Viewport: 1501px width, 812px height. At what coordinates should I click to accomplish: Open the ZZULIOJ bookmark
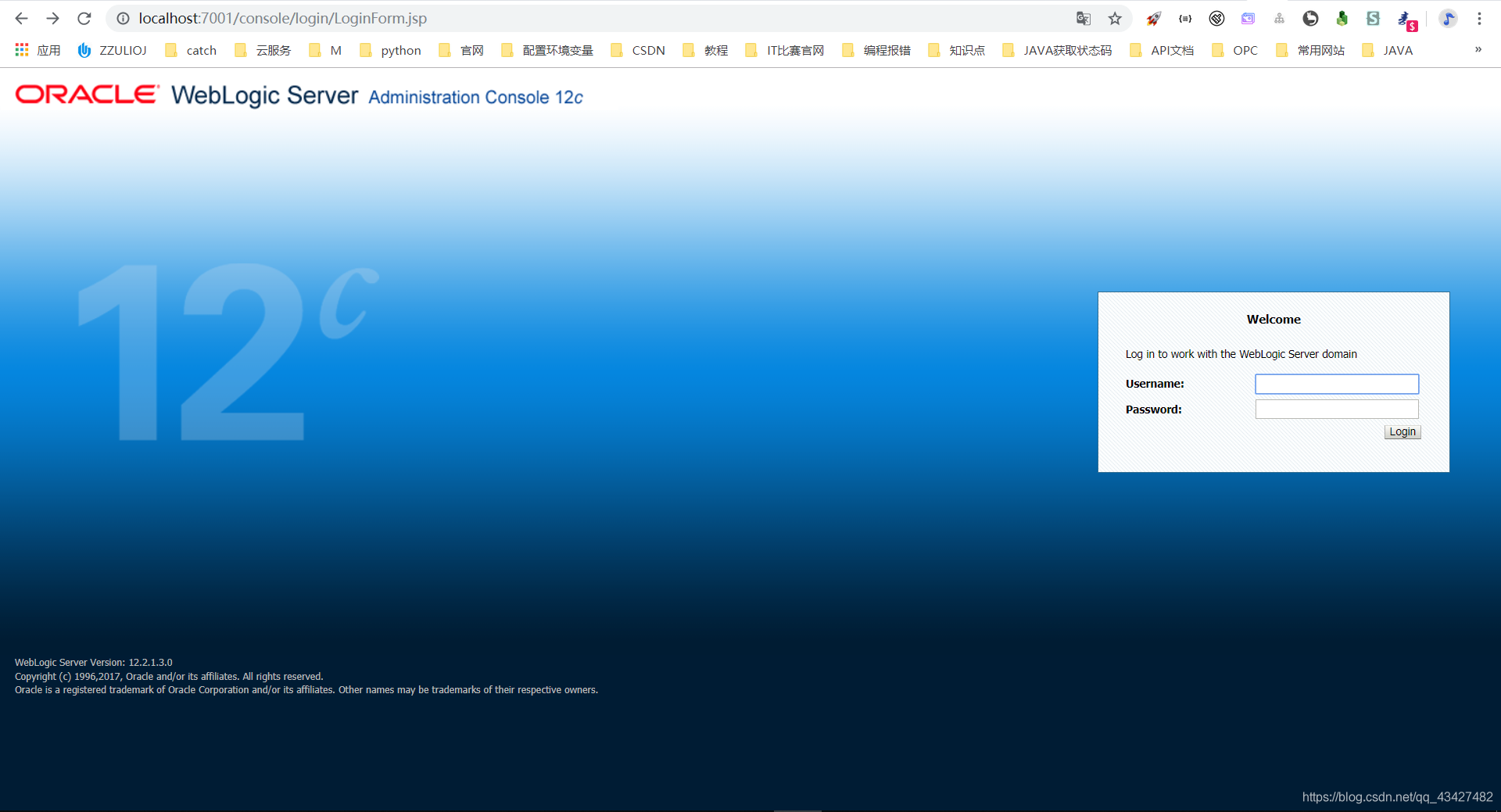click(x=112, y=50)
